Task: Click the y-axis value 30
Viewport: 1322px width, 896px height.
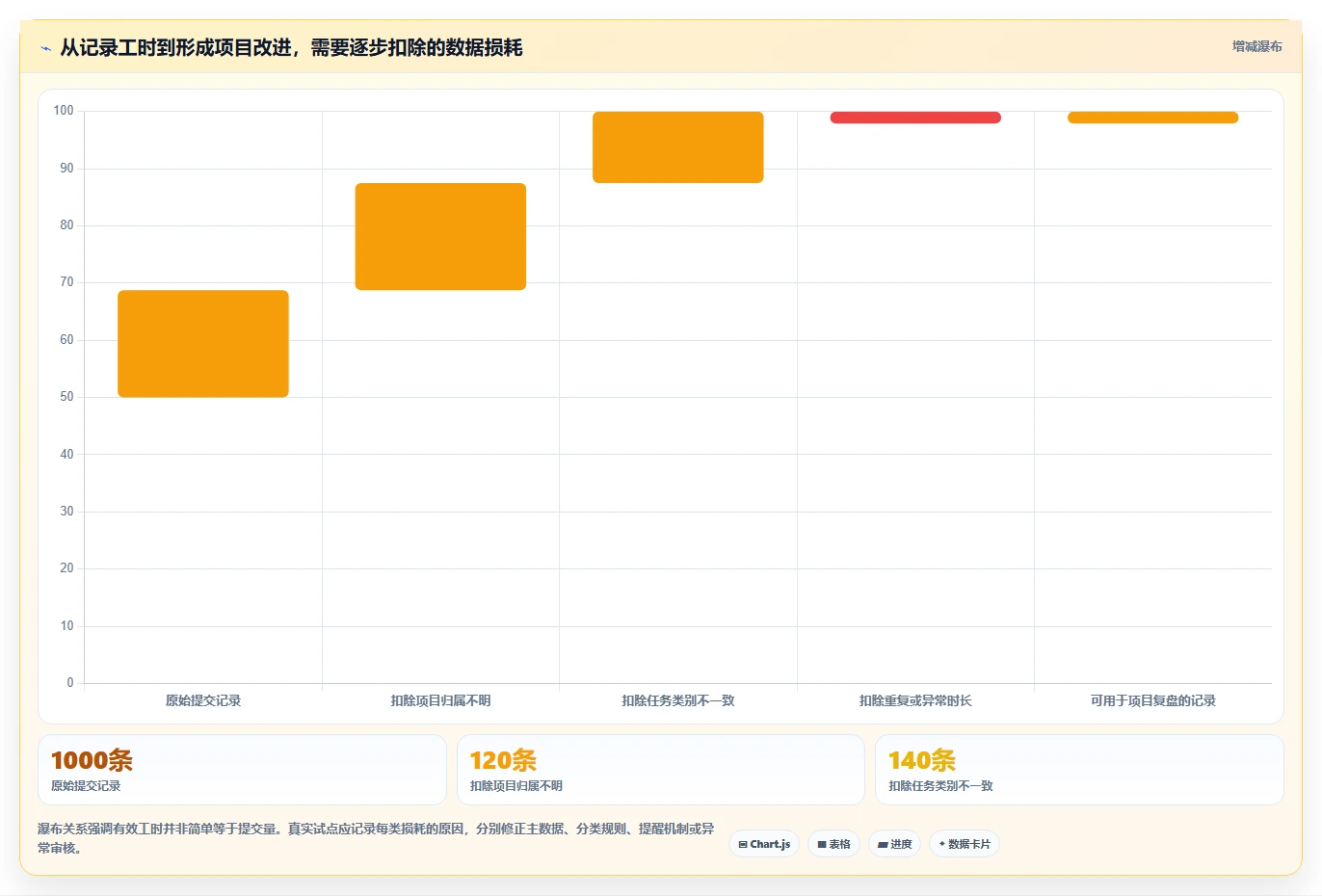Action: (66, 512)
